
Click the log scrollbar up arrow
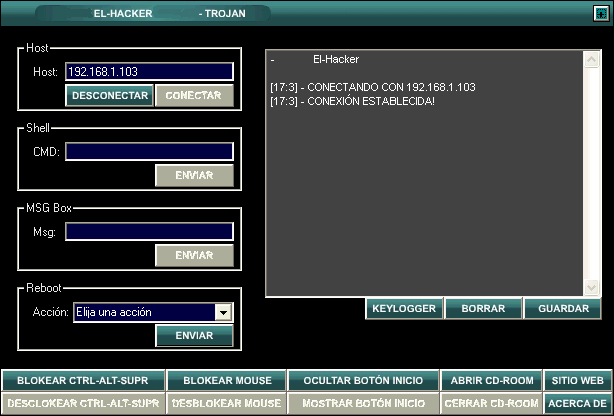[591, 59]
